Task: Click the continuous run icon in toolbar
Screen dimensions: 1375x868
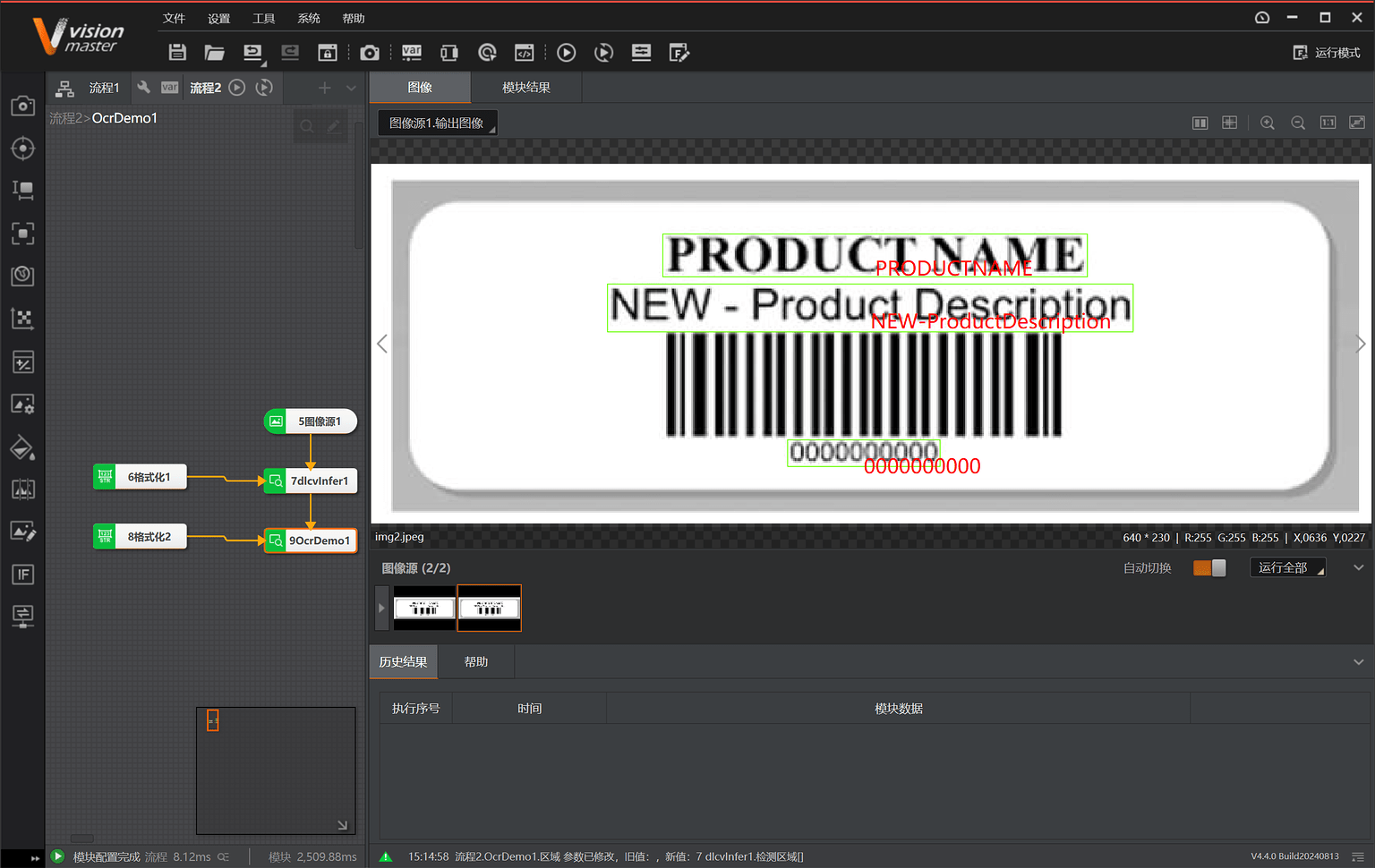Action: 604,53
